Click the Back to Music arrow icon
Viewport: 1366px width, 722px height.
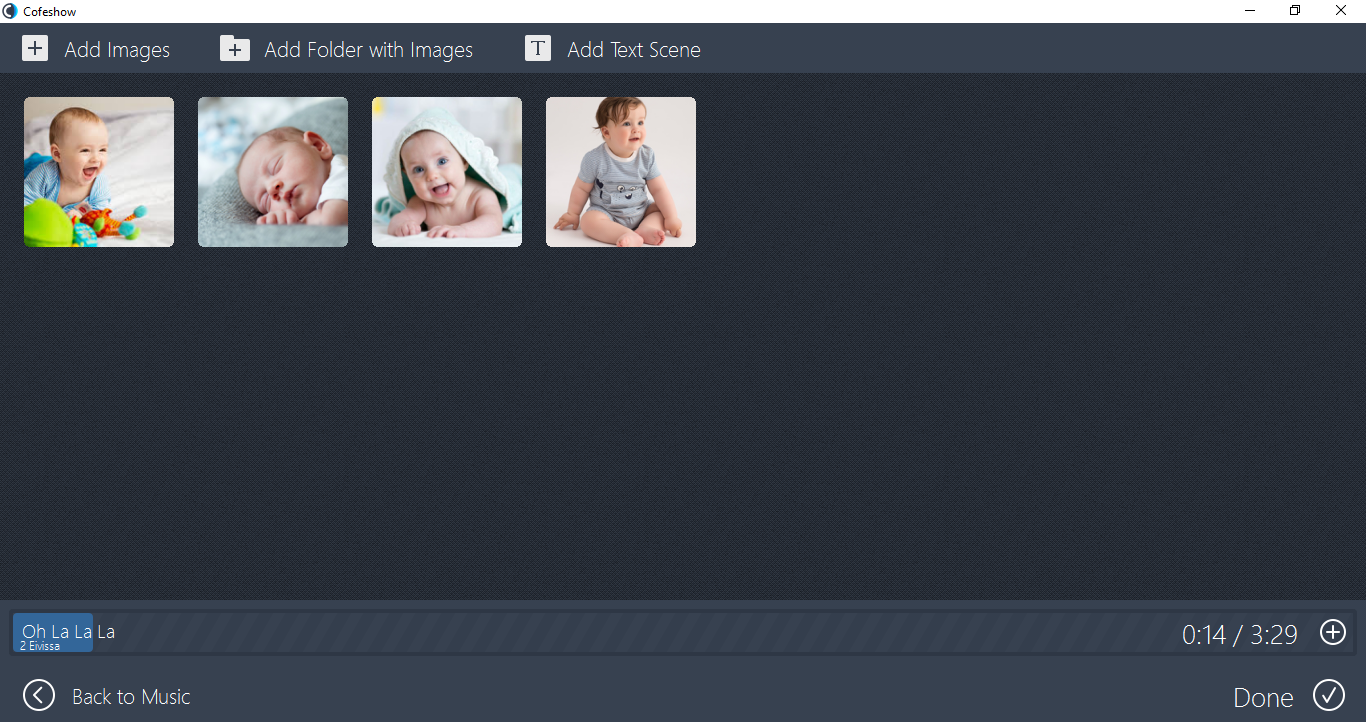tap(39, 695)
